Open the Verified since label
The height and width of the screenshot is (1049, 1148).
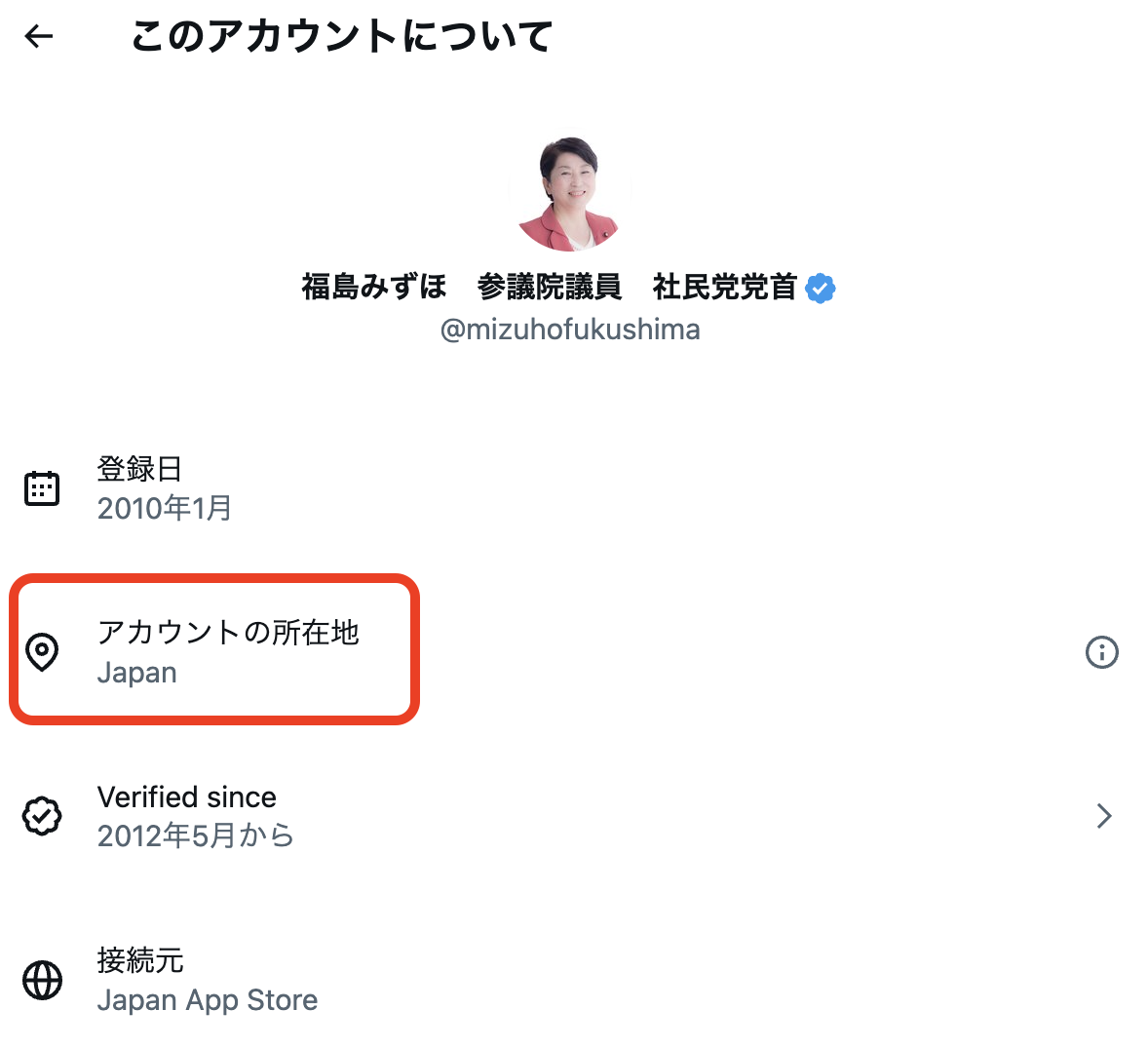click(x=187, y=797)
